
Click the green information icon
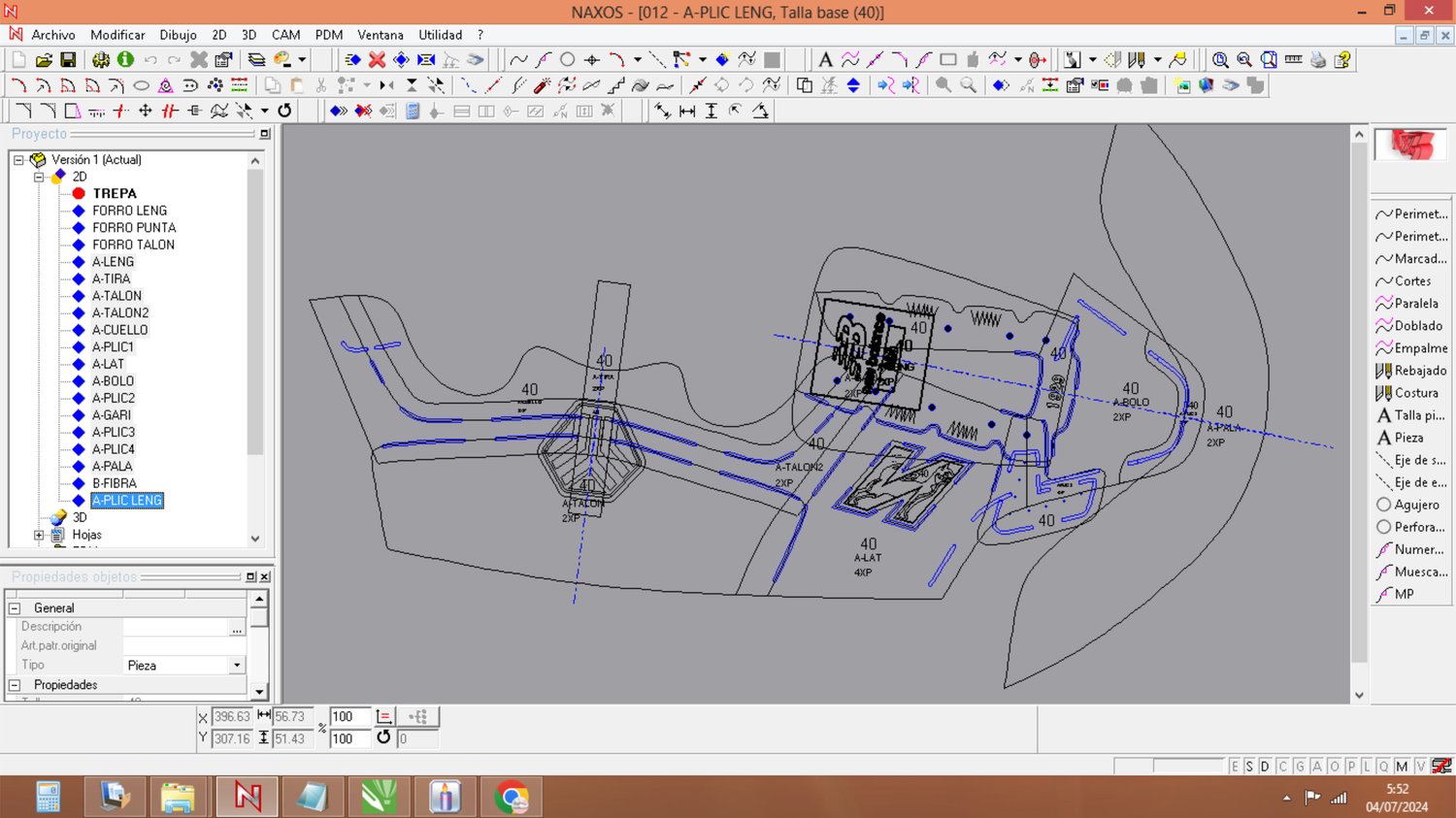point(125,60)
